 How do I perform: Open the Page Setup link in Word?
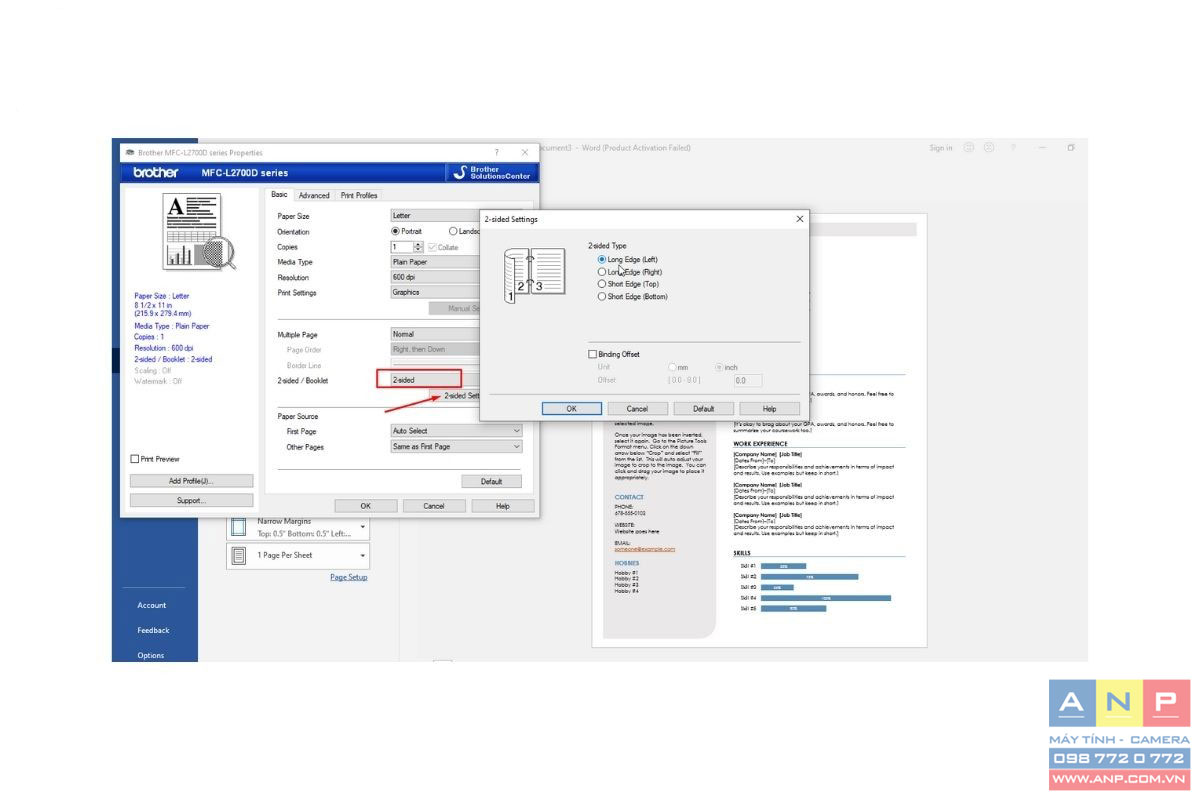349,577
